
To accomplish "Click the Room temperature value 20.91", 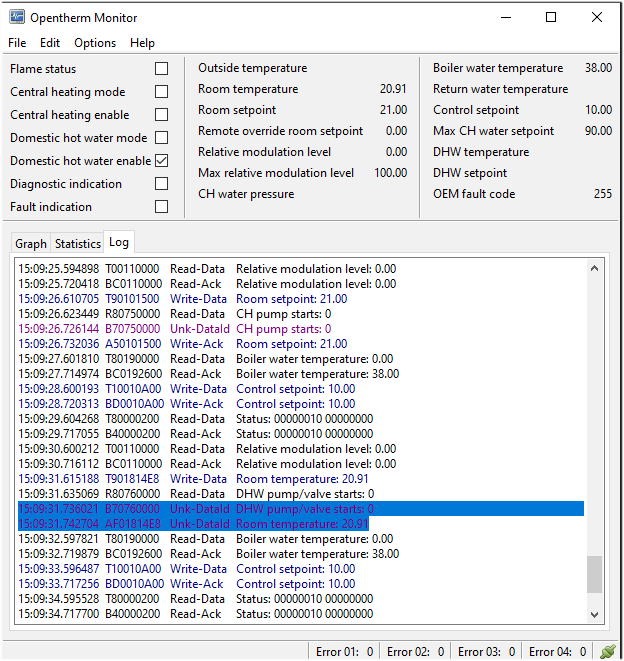I will coord(393,89).
